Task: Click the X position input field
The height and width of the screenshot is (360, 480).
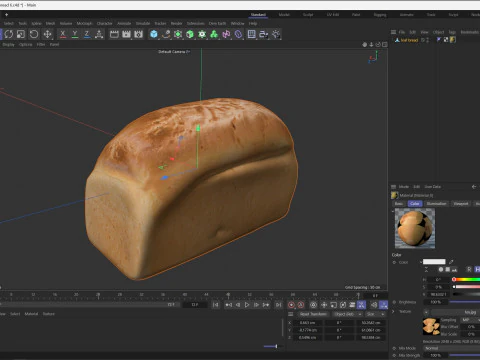Action: (307, 323)
